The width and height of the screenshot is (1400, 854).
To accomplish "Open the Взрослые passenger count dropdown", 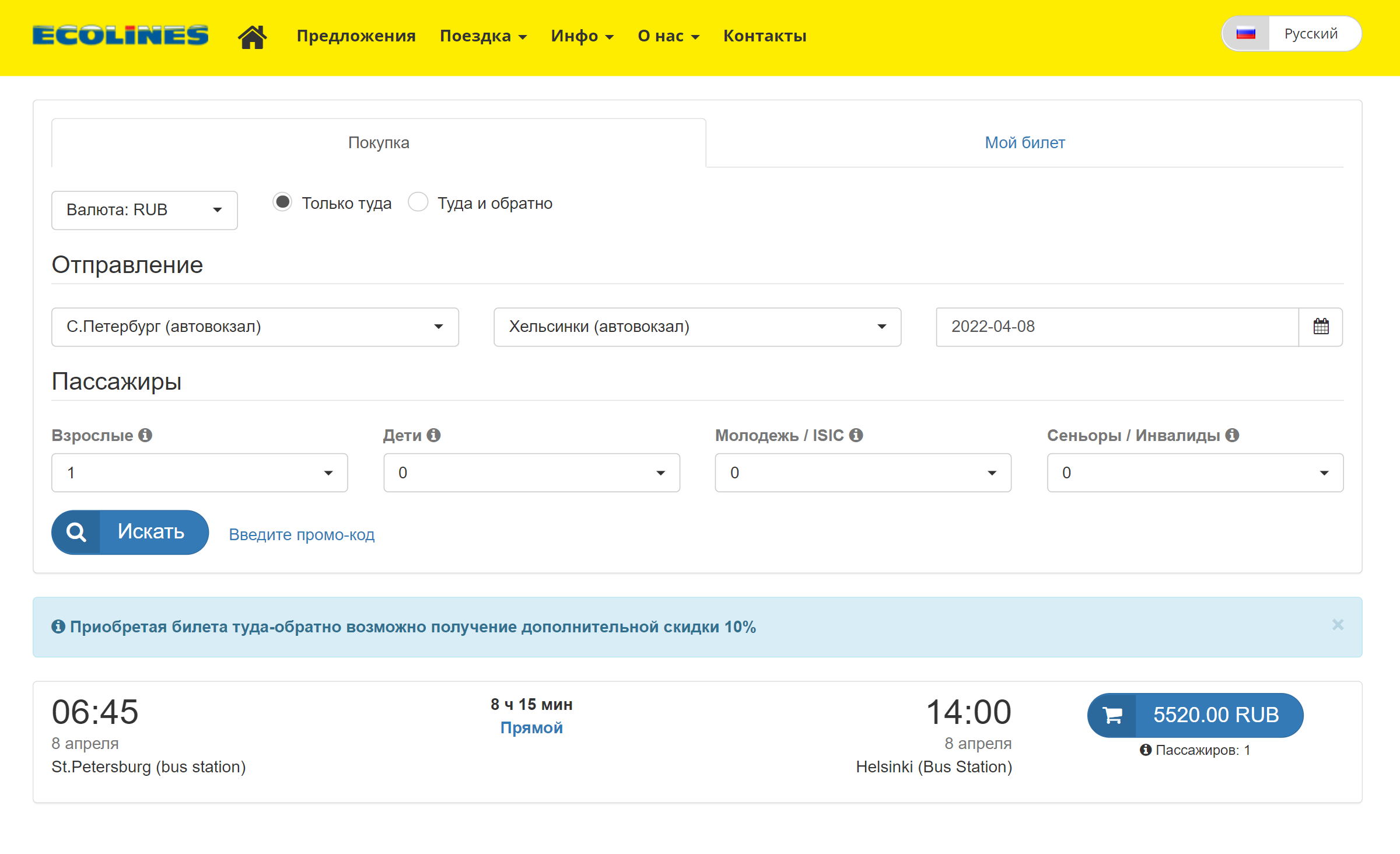I will coord(199,473).
